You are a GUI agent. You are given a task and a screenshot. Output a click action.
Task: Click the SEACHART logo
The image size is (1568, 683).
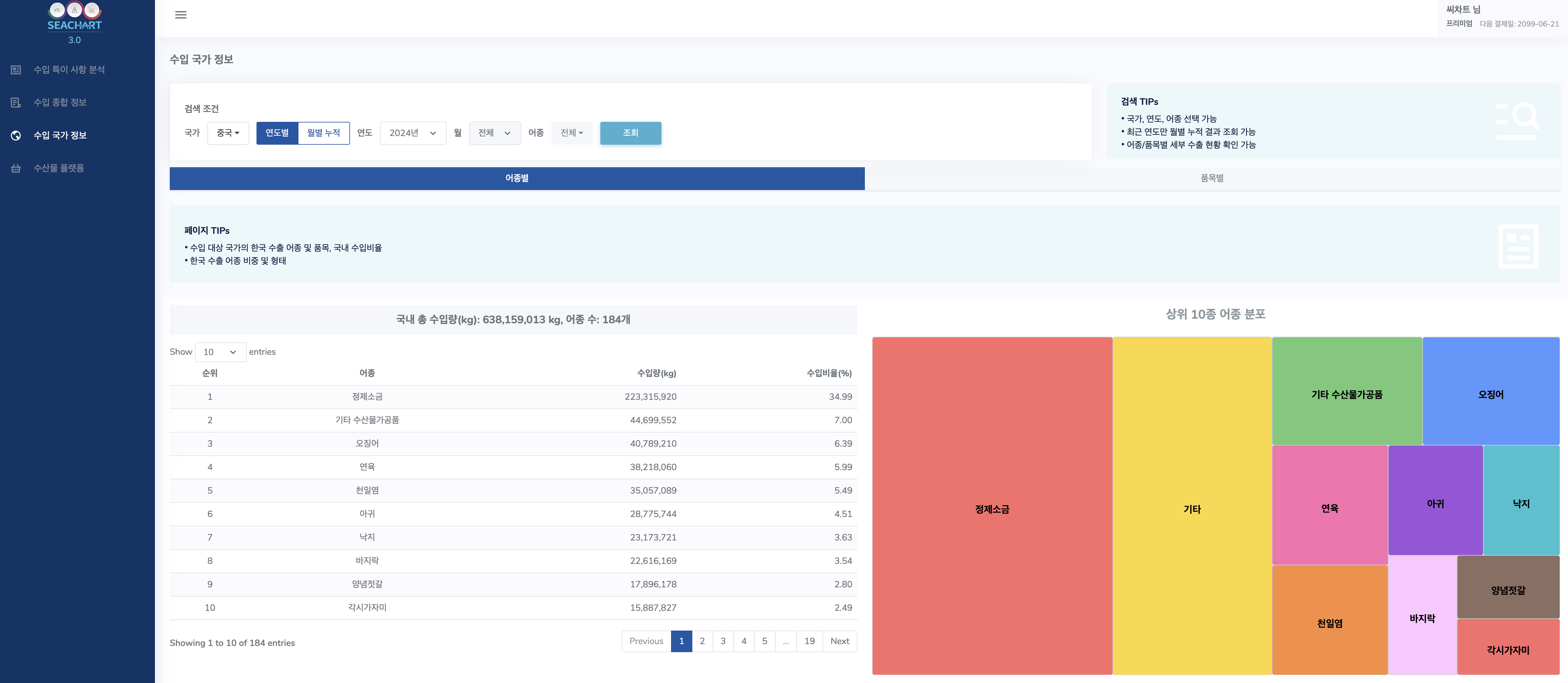click(74, 23)
